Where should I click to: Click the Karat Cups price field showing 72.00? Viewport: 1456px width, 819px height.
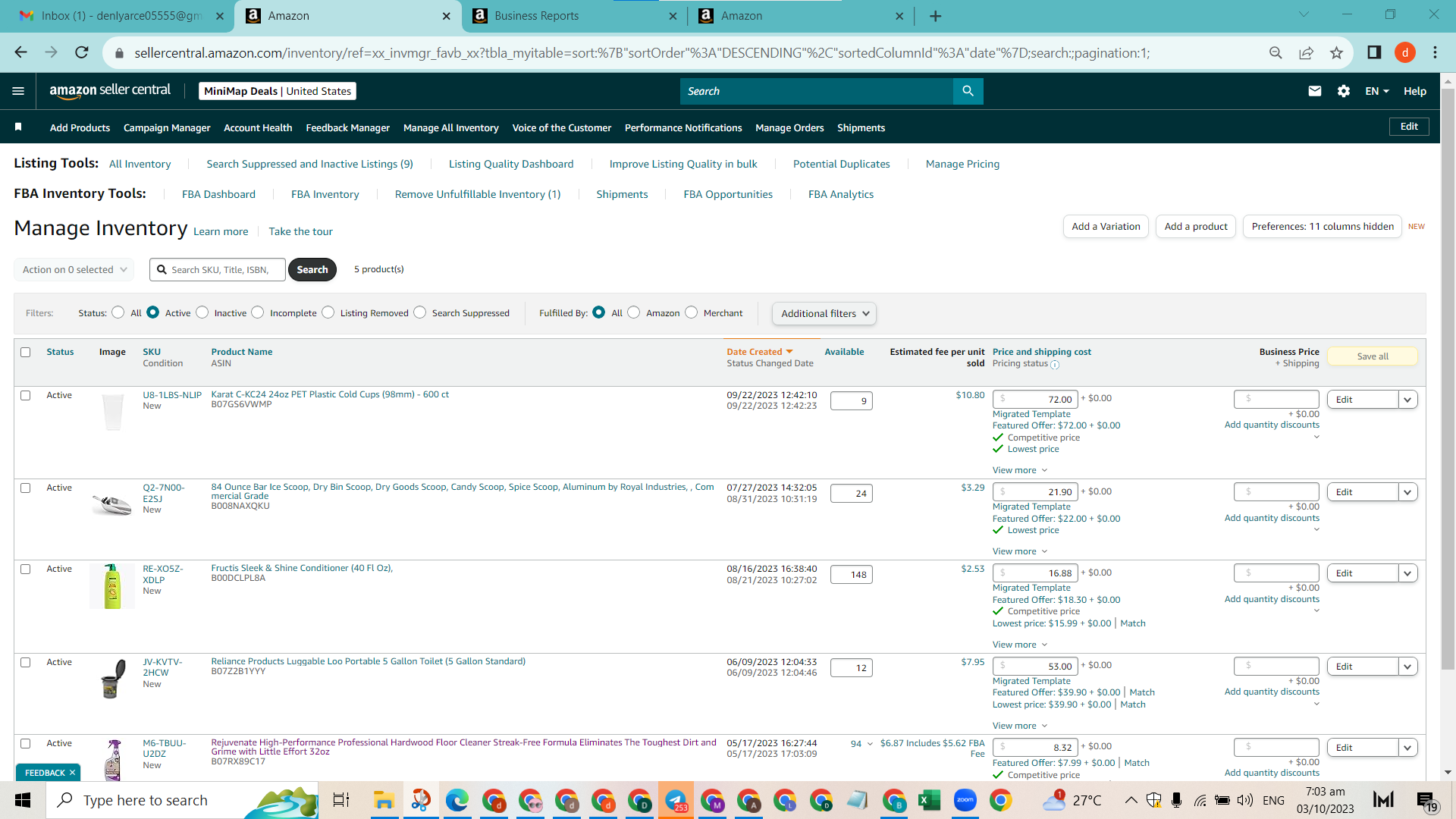click(1035, 399)
